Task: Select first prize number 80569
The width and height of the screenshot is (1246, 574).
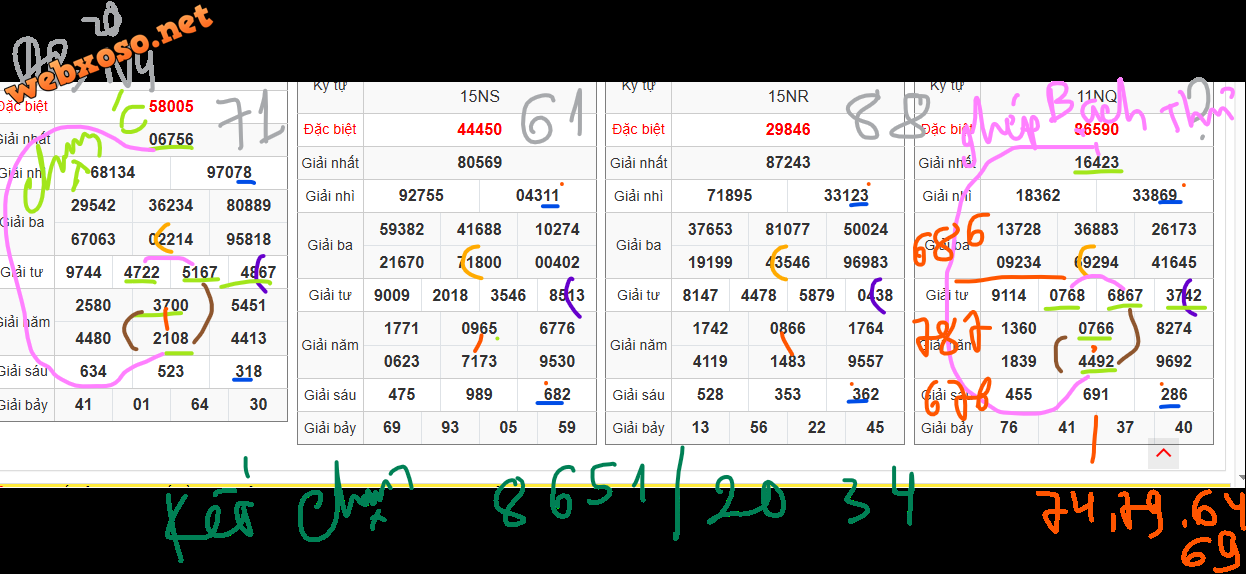Action: [x=480, y=162]
